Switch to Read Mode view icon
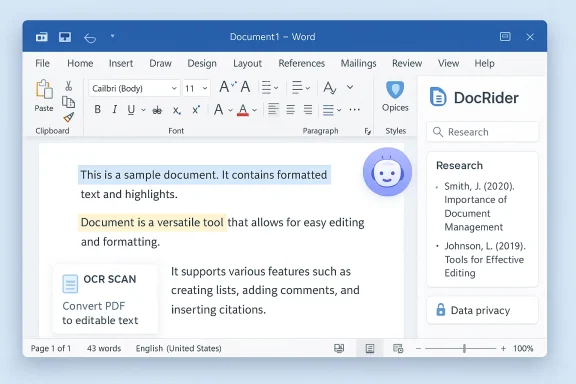 click(339, 348)
